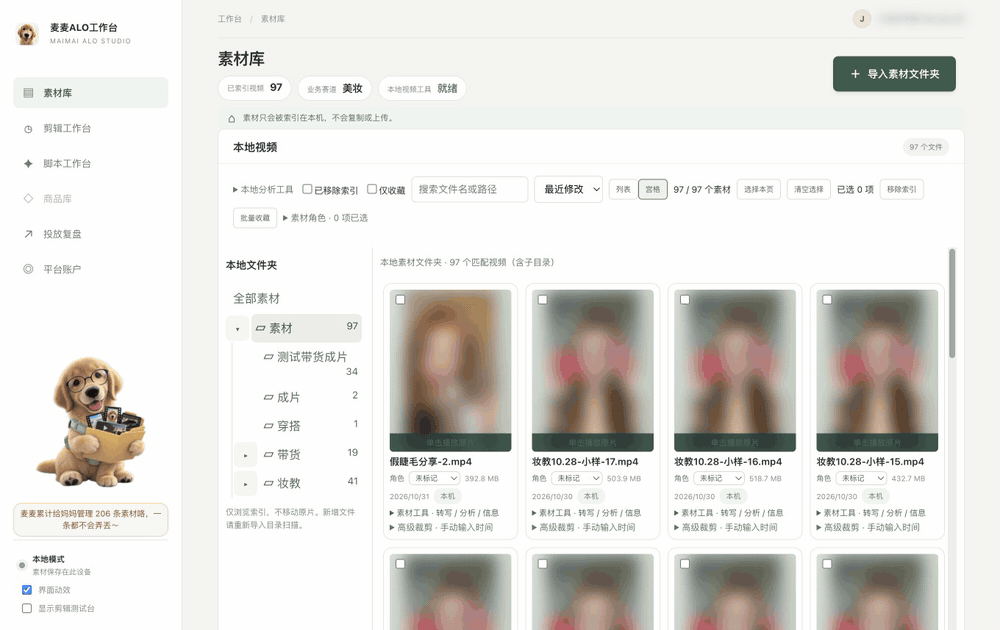Viewport: 1000px width, 630px height.
Task: Click the folder icon next to 穿搭
Action: click(268, 426)
